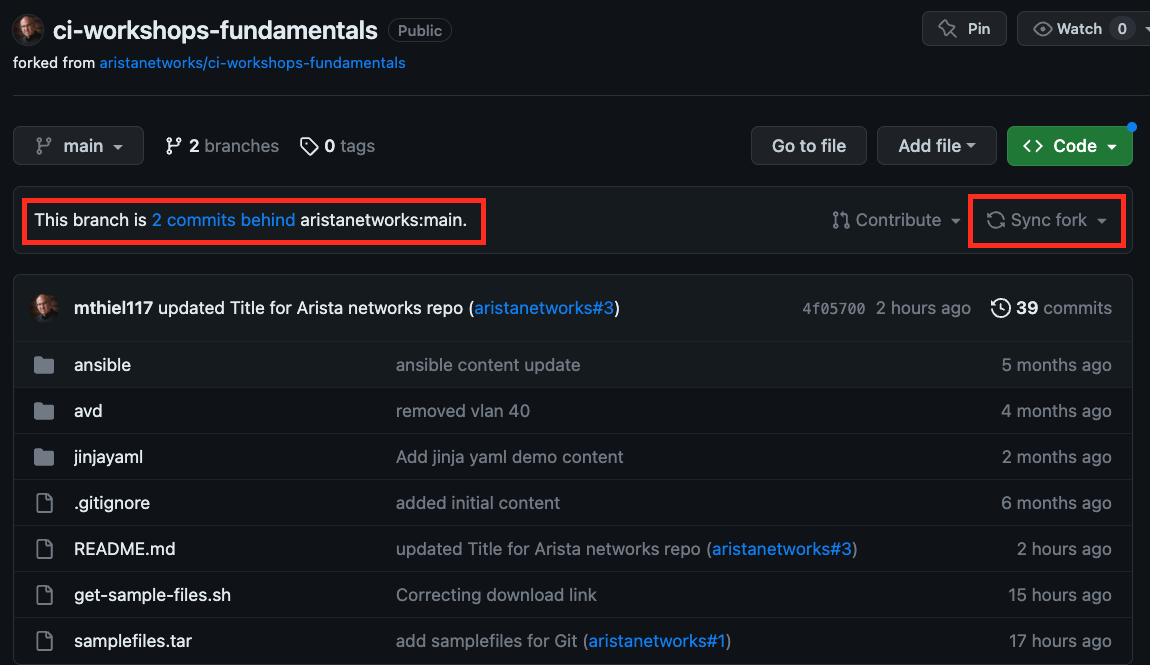Image resolution: width=1150 pixels, height=665 pixels.
Task: Open commit hash 4f05700
Action: tap(833, 308)
